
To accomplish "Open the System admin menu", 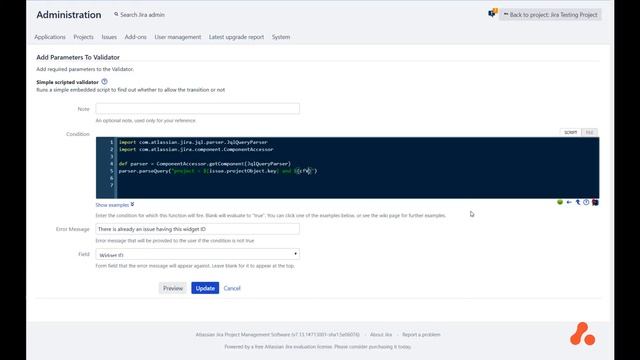I will point(281,37).
